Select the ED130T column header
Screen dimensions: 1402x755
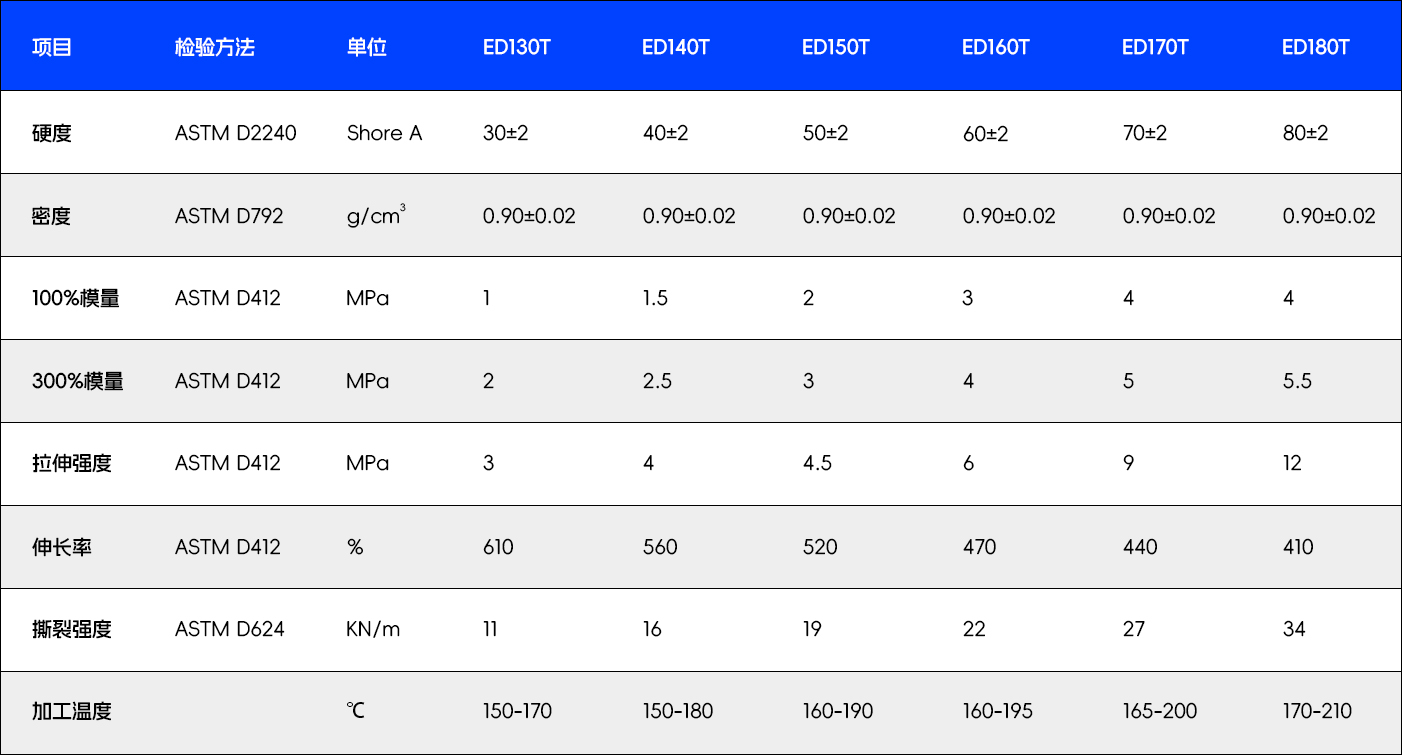(516, 47)
